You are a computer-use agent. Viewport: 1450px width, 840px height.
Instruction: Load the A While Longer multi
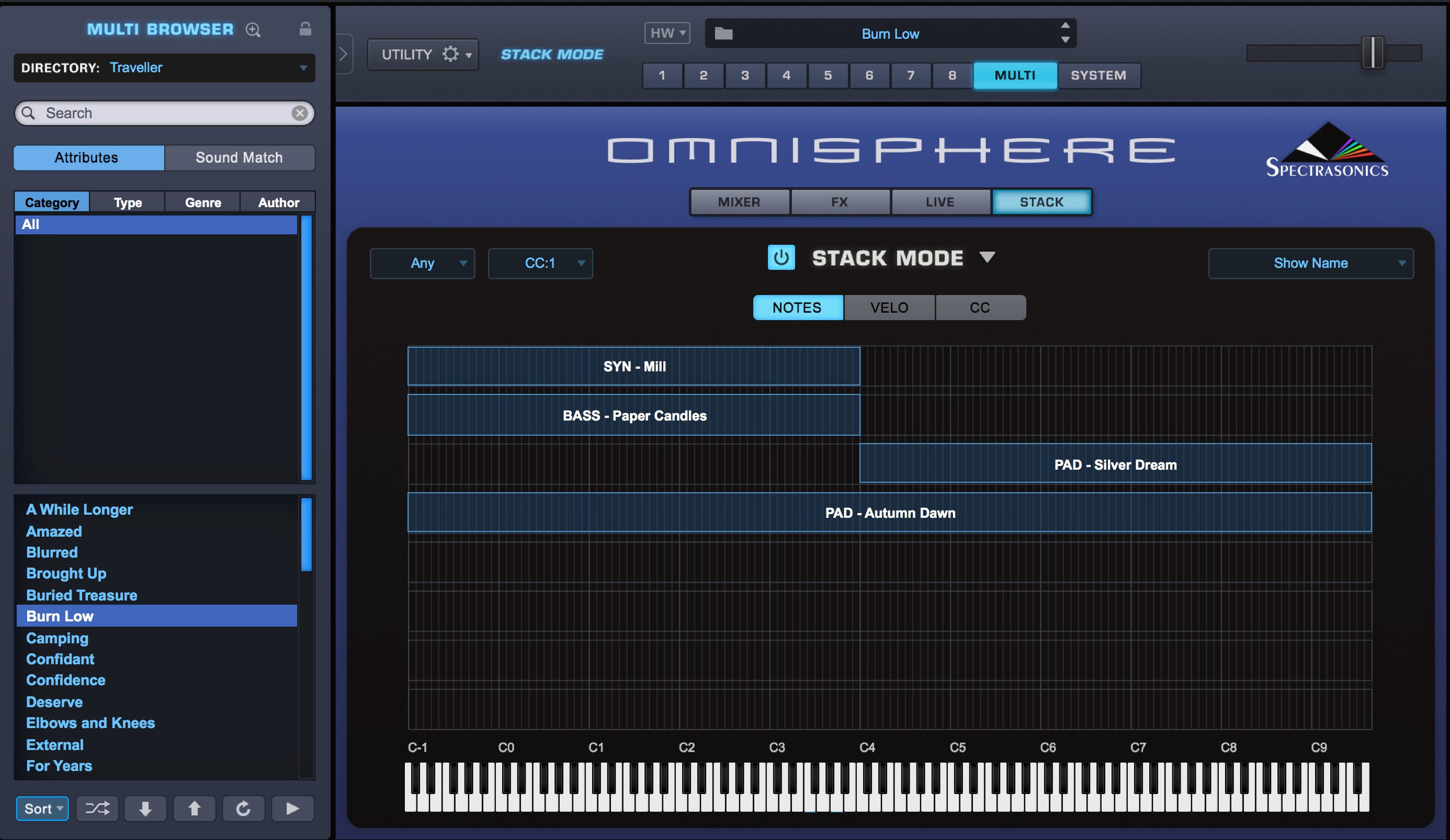(x=80, y=509)
